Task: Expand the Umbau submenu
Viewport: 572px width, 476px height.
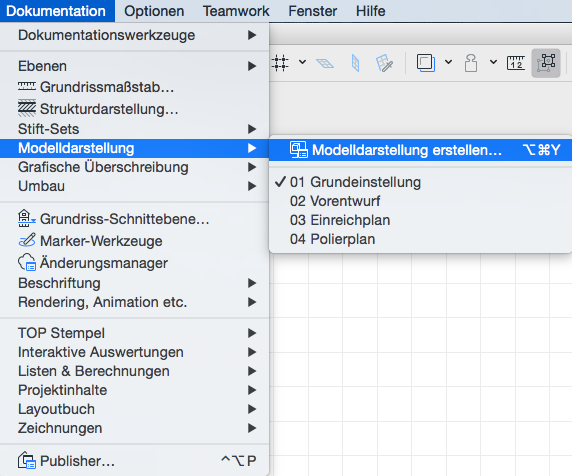Action: [134, 186]
